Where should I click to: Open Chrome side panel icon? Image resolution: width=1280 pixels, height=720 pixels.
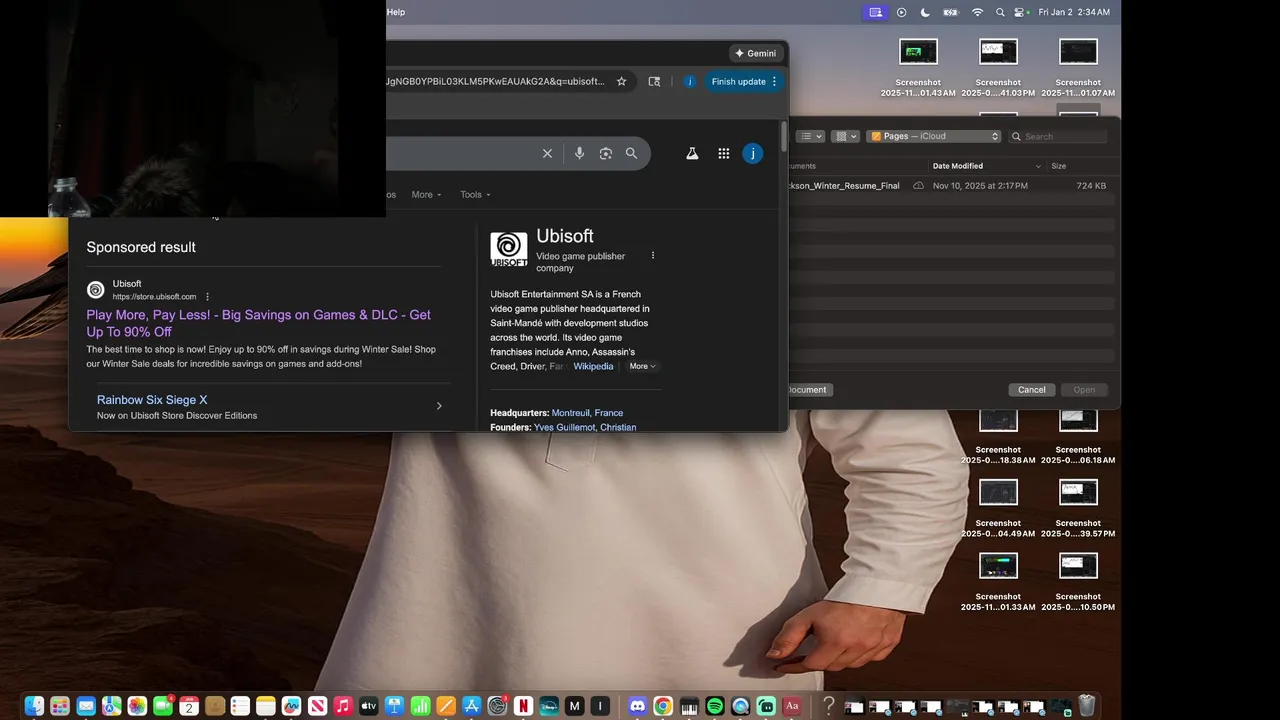[x=654, y=81]
